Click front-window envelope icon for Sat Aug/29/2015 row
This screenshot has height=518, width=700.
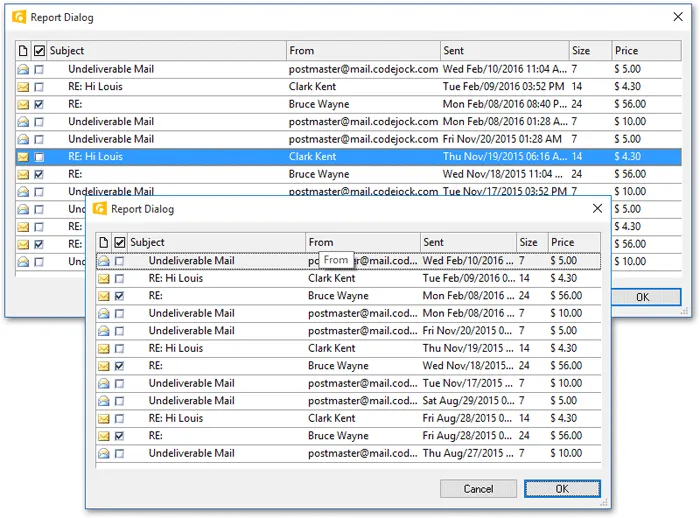(x=104, y=401)
